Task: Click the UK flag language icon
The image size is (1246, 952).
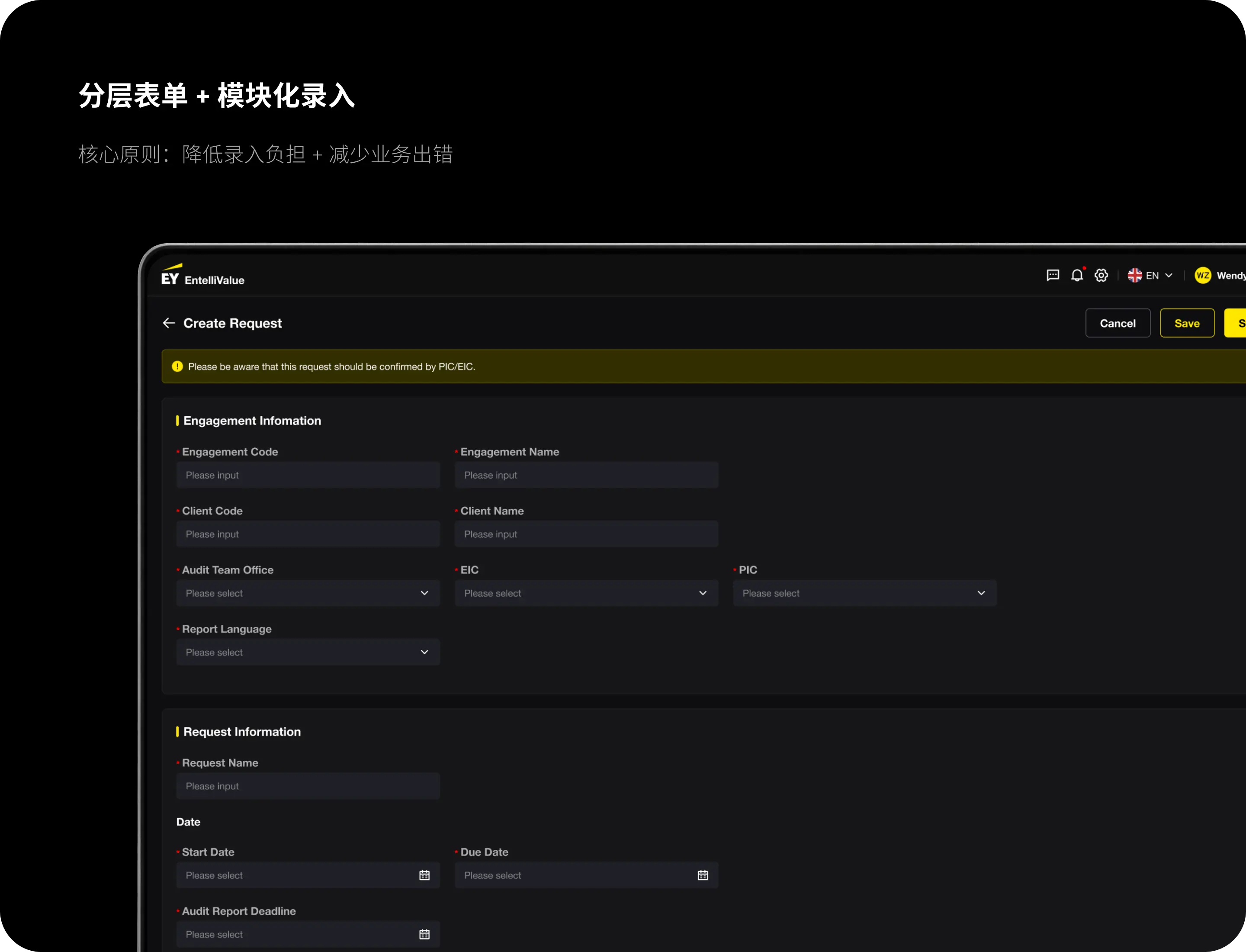Action: [1134, 275]
